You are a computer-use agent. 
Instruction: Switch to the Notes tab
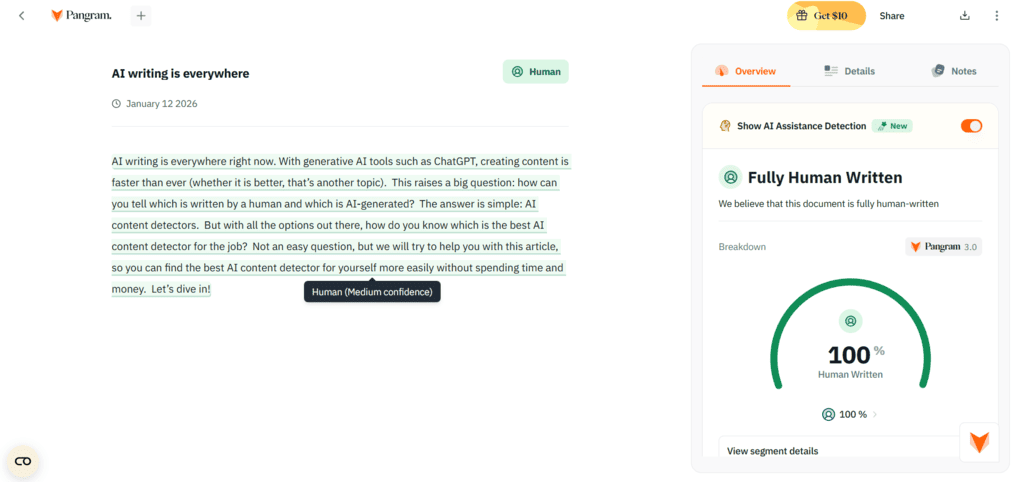point(954,71)
